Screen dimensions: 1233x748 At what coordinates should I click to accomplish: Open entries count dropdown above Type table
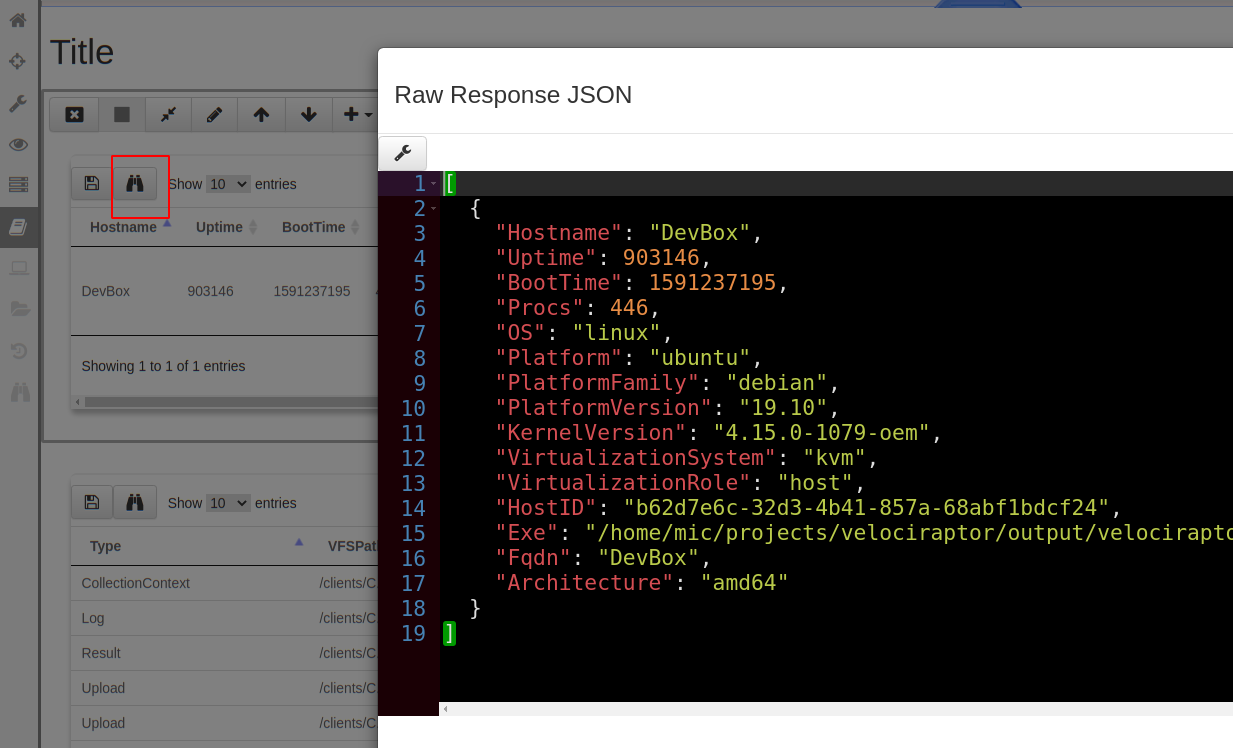pyautogui.click(x=228, y=503)
